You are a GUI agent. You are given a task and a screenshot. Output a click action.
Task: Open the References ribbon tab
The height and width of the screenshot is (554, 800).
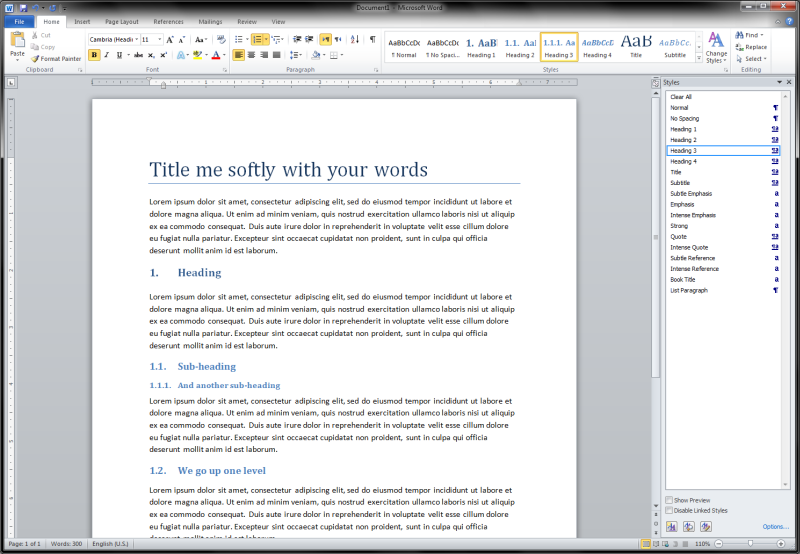168,21
